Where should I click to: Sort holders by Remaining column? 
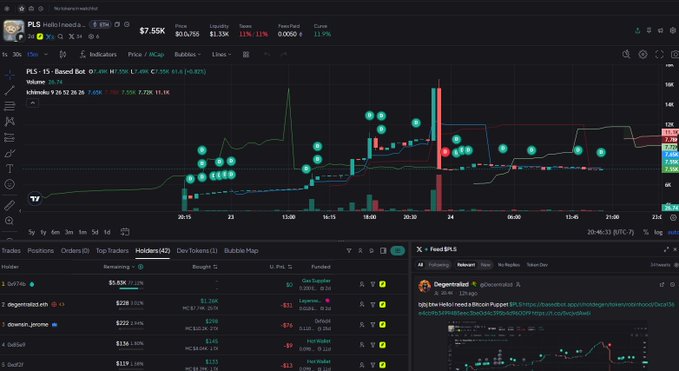(120, 267)
